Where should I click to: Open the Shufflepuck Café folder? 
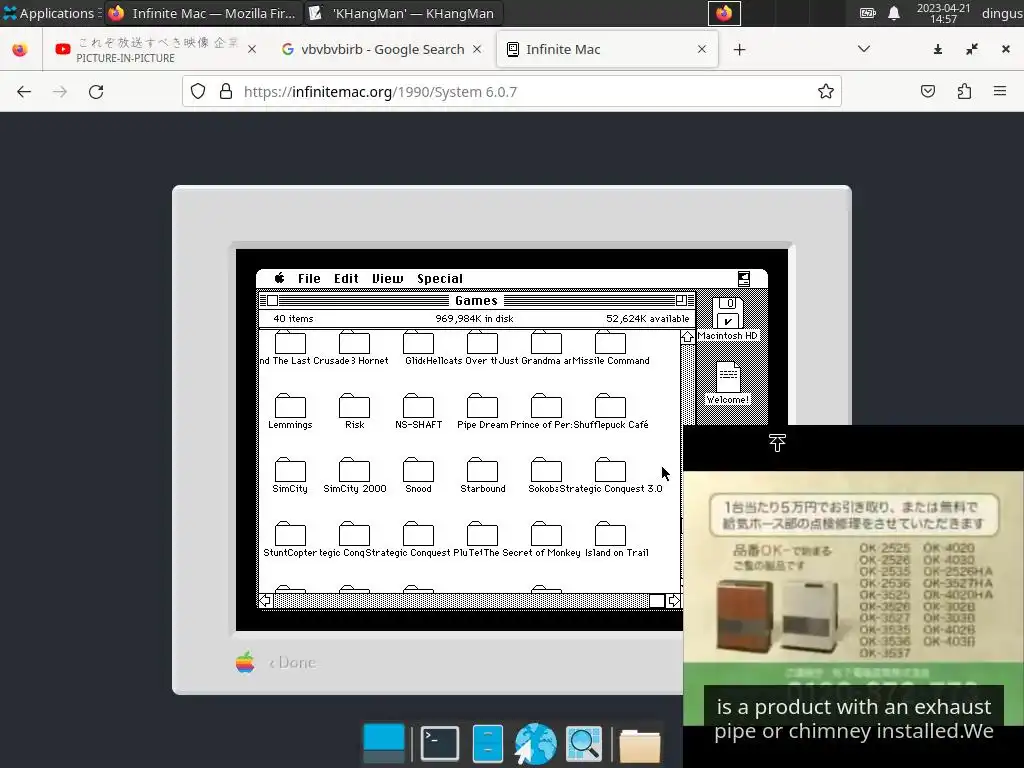[x=611, y=406]
